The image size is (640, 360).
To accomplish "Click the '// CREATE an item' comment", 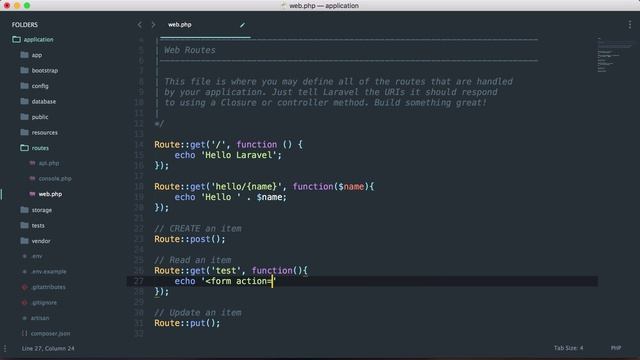I will coord(198,229).
